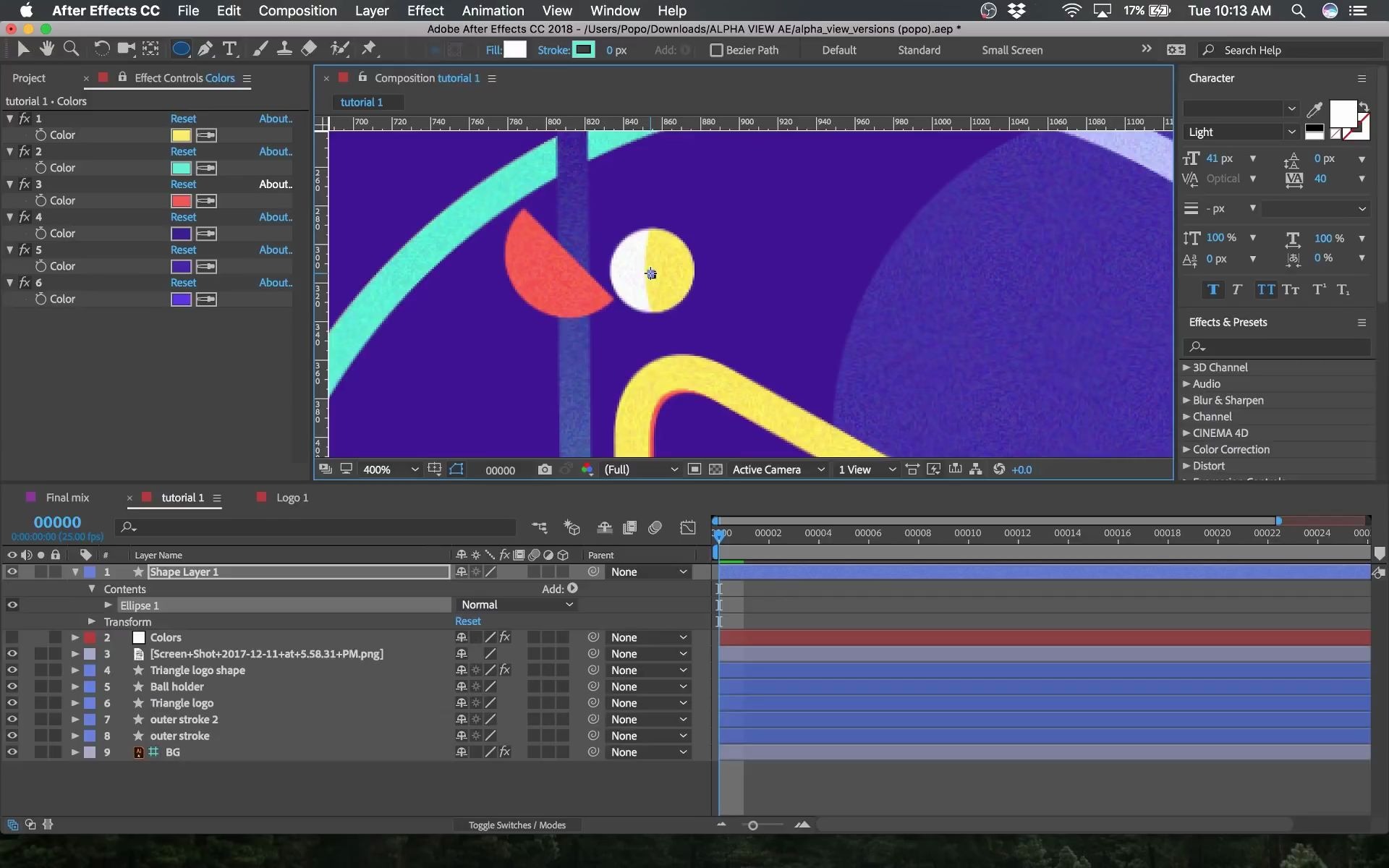Click the Color swatch for fx 4
Screen dimensions: 1389x868
(180, 233)
